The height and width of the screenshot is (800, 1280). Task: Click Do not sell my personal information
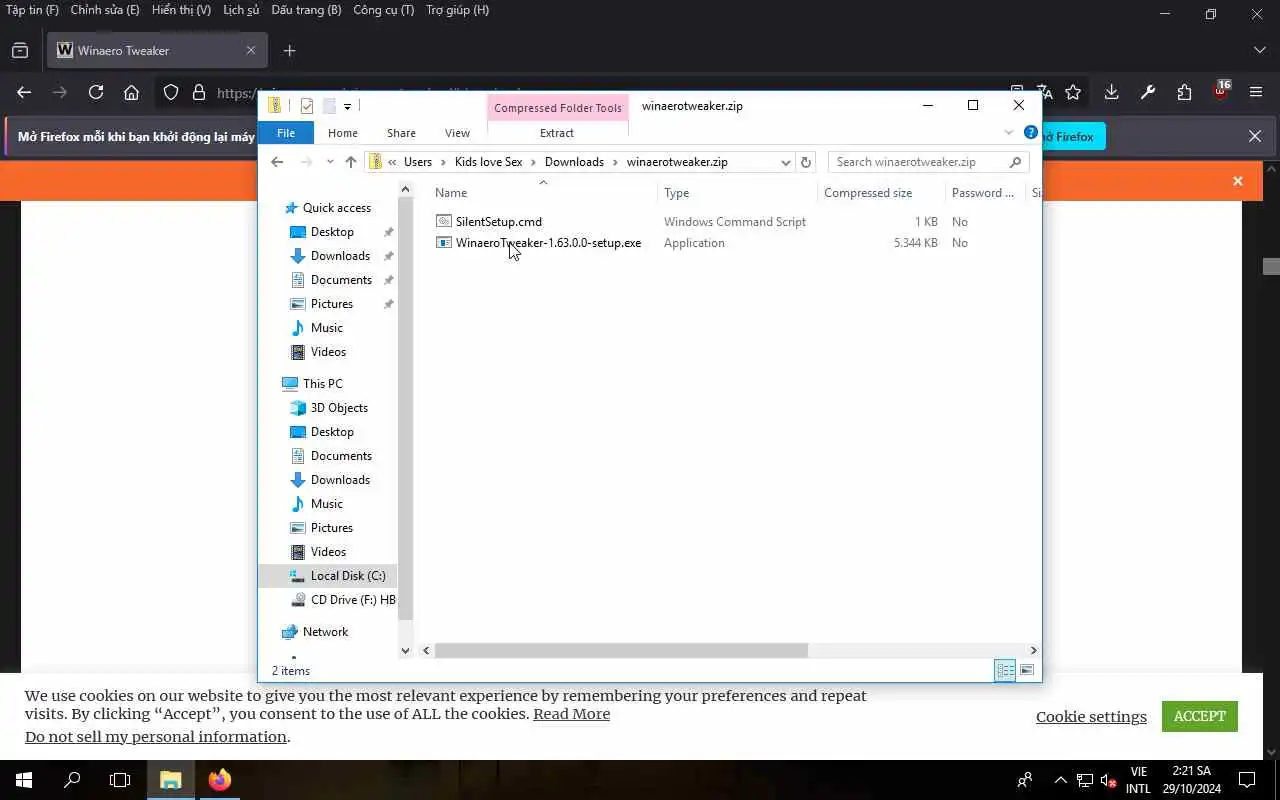pyautogui.click(x=156, y=737)
